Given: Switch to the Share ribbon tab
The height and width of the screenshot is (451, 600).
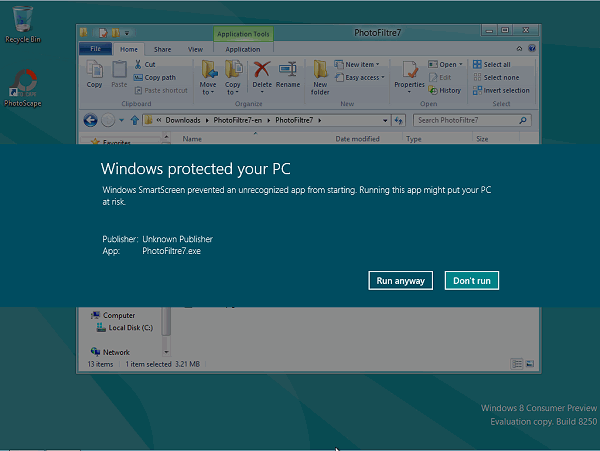Looking at the screenshot, I should coord(163,49).
